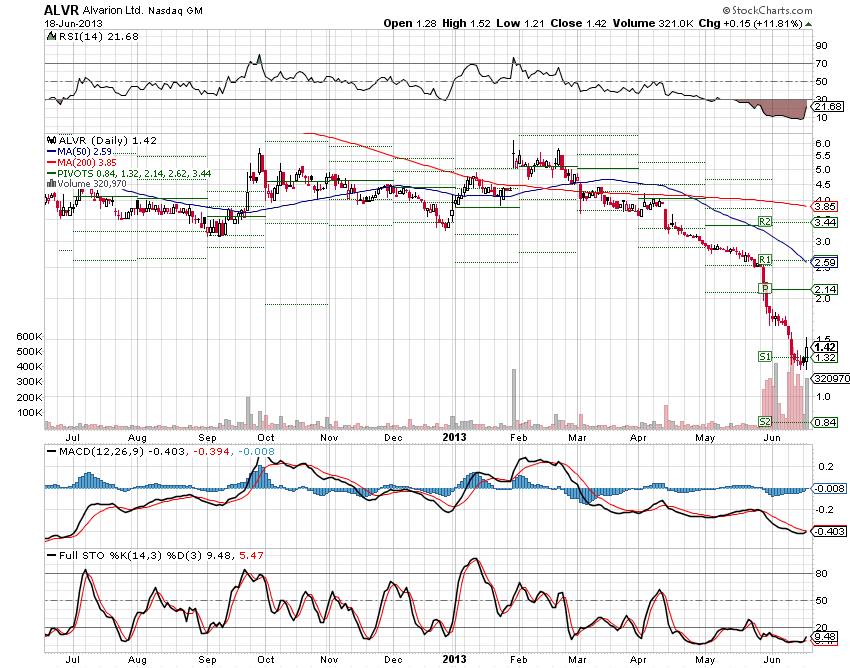Click the 3.85 MA(200) price tag
The image size is (850, 668).
click(825, 207)
